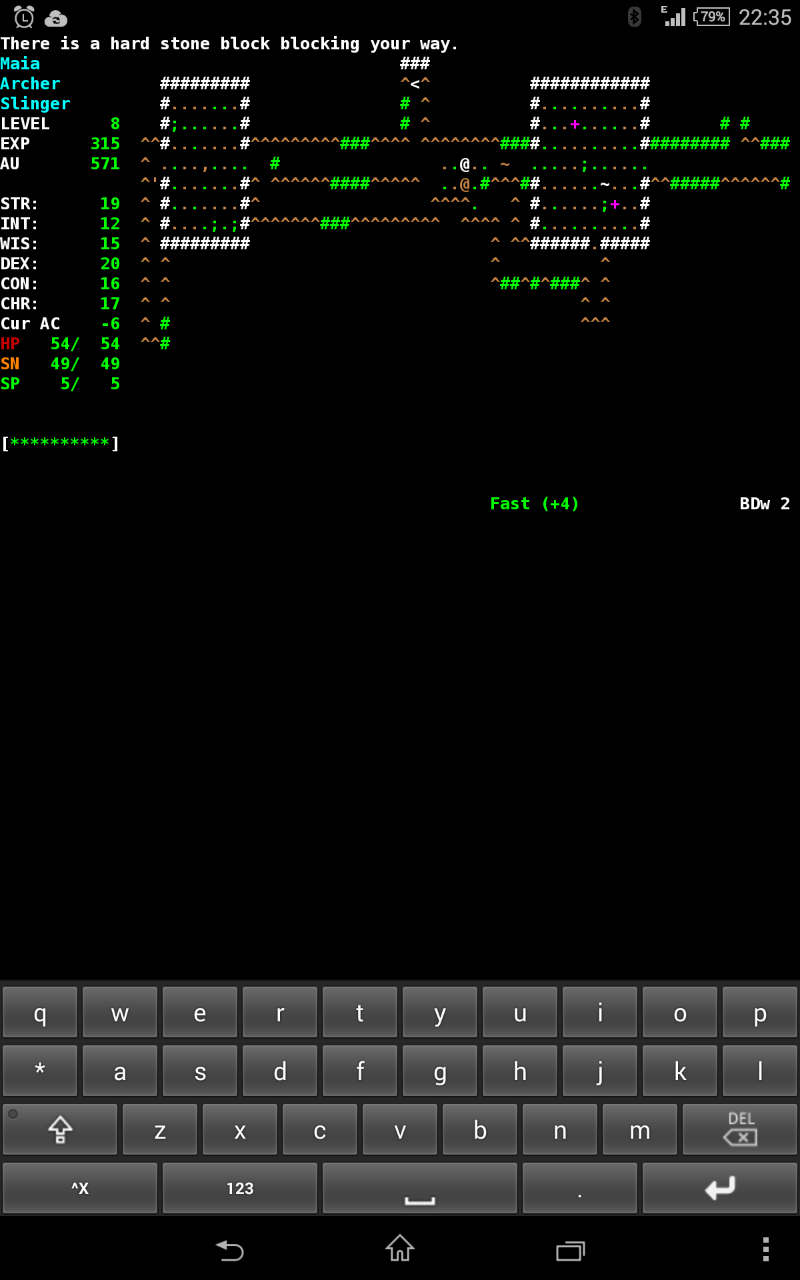The height and width of the screenshot is (1280, 800).
Task: Tap the f key on keyboard
Action: tap(360, 1071)
